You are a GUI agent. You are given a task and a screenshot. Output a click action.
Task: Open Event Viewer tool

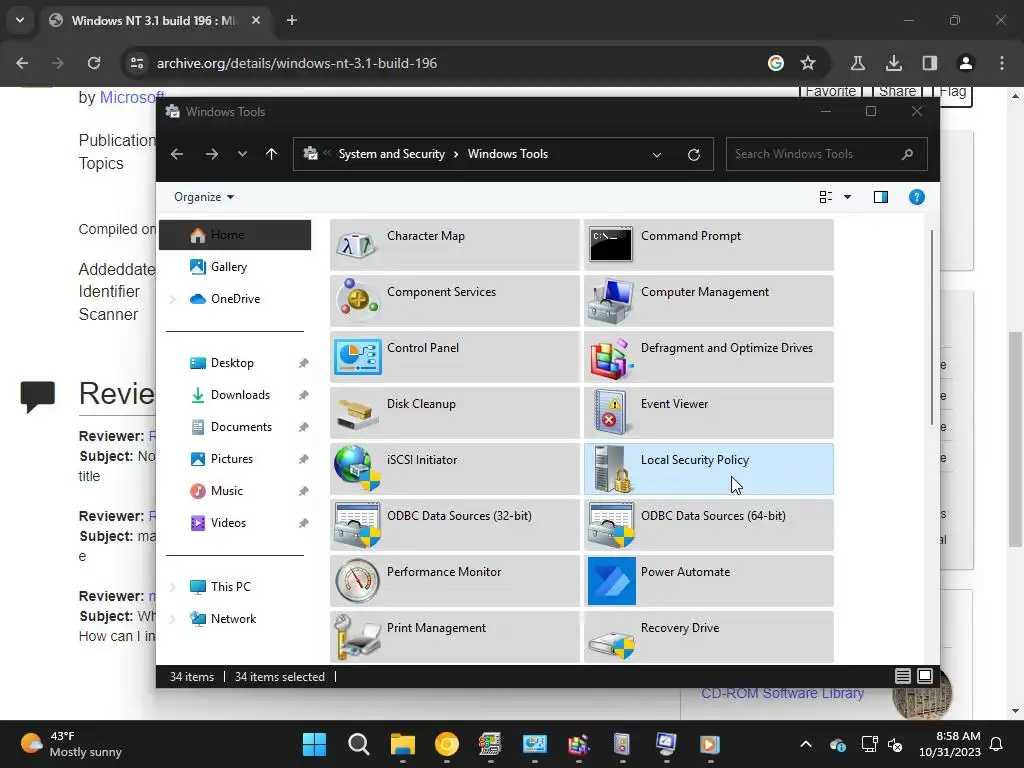pyautogui.click(x=709, y=413)
